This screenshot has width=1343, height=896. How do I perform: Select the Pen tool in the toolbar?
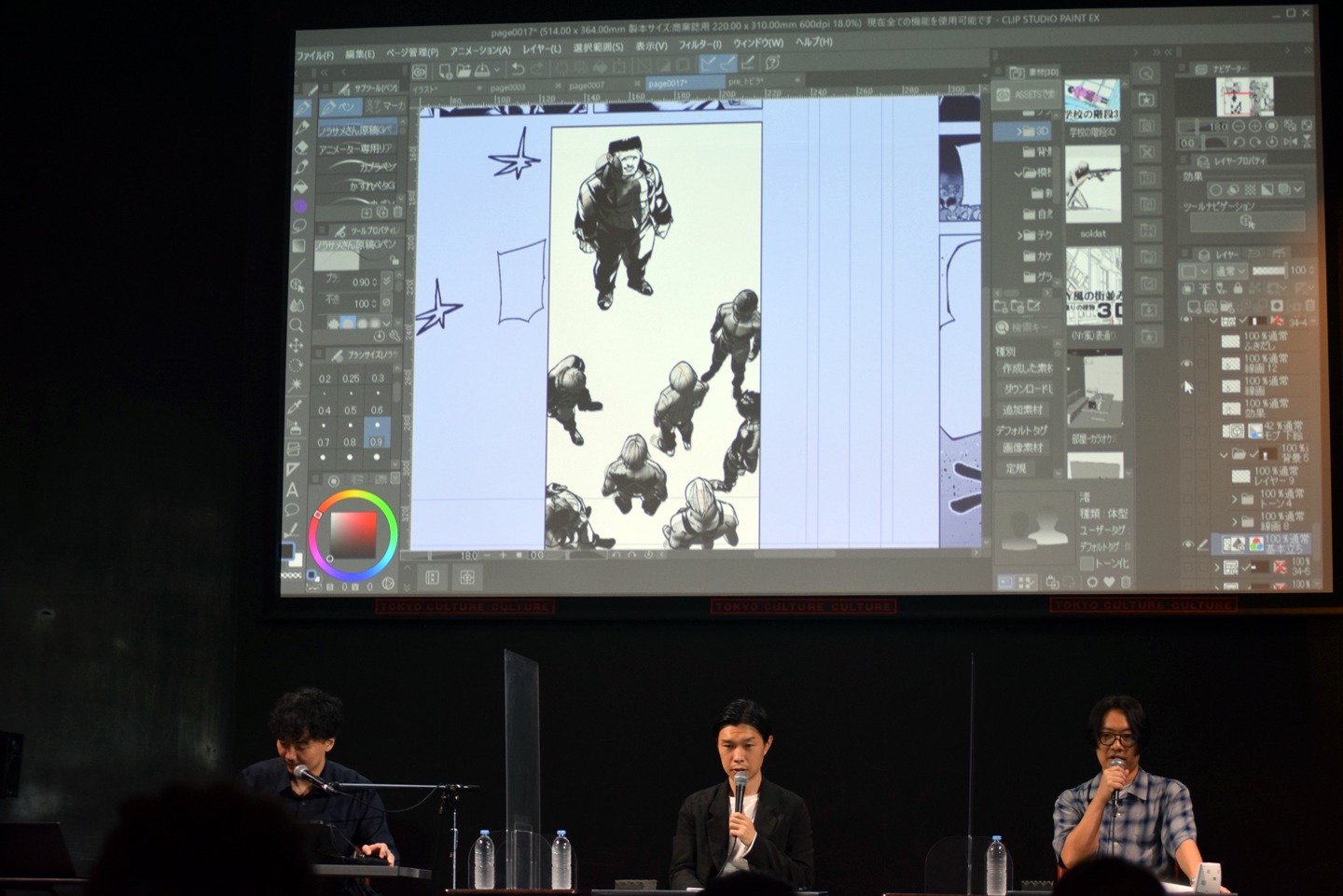[302, 109]
